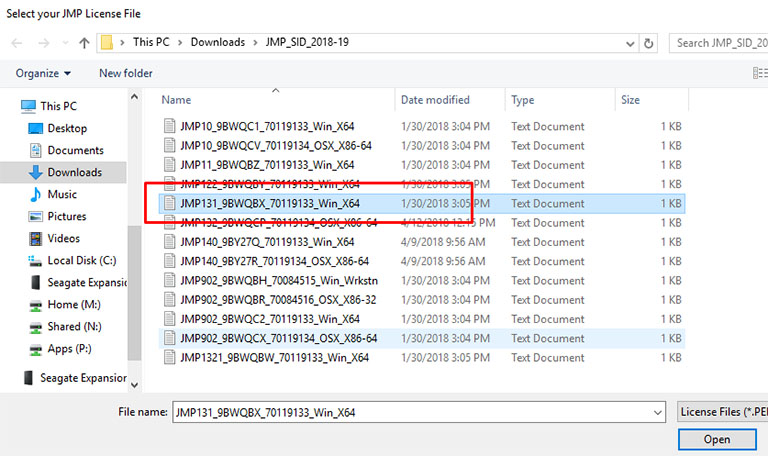Sort files by Date modified column

[435, 100]
